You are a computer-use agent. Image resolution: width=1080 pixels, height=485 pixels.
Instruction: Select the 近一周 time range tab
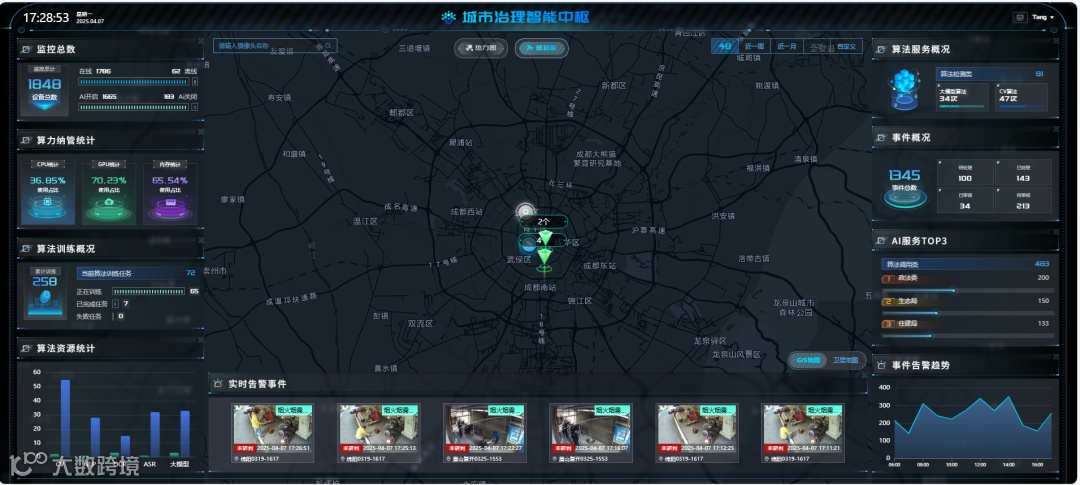(x=754, y=46)
